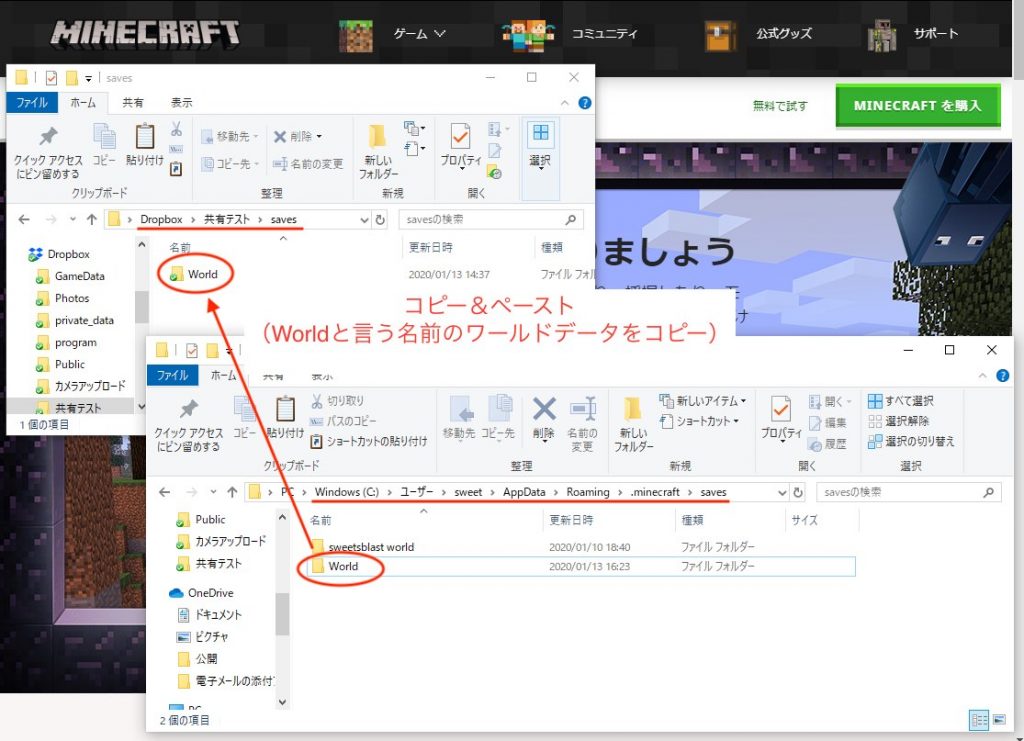Open Delete (削除) dropdown in back window
Image resolution: width=1024 pixels, height=741 pixels.
coord(319,136)
